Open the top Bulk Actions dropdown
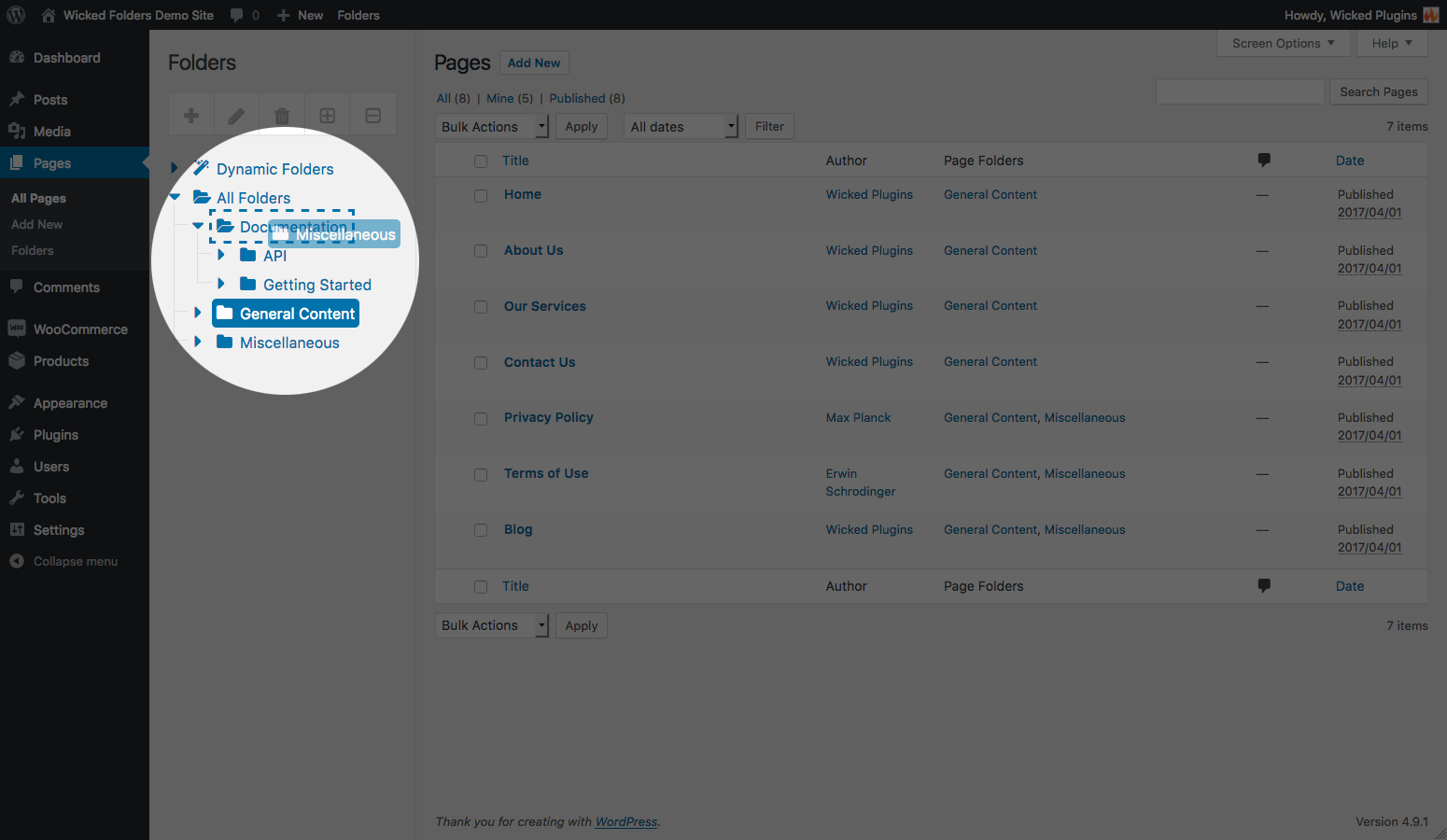The width and height of the screenshot is (1447, 840). coord(492,127)
